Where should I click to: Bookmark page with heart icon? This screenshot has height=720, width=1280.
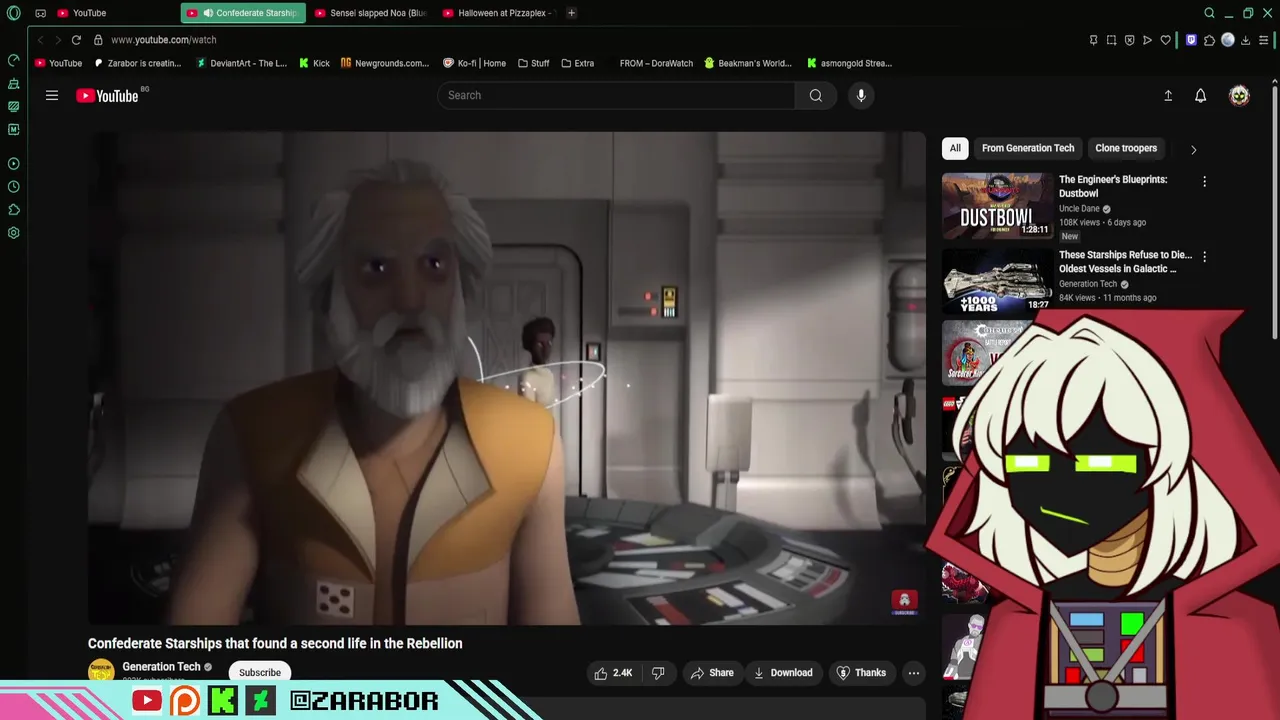1165,40
